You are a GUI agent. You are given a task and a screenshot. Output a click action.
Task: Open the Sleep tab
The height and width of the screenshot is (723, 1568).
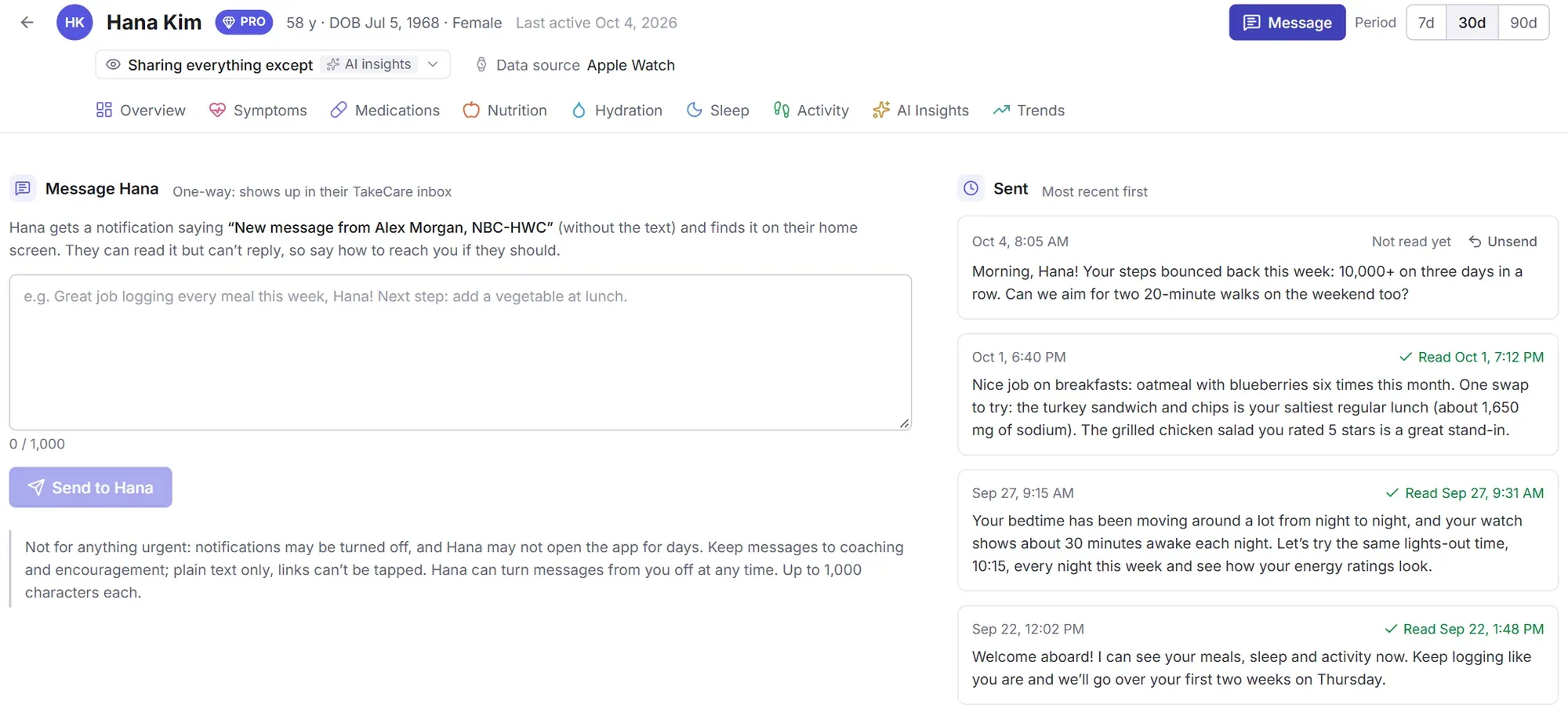717,110
